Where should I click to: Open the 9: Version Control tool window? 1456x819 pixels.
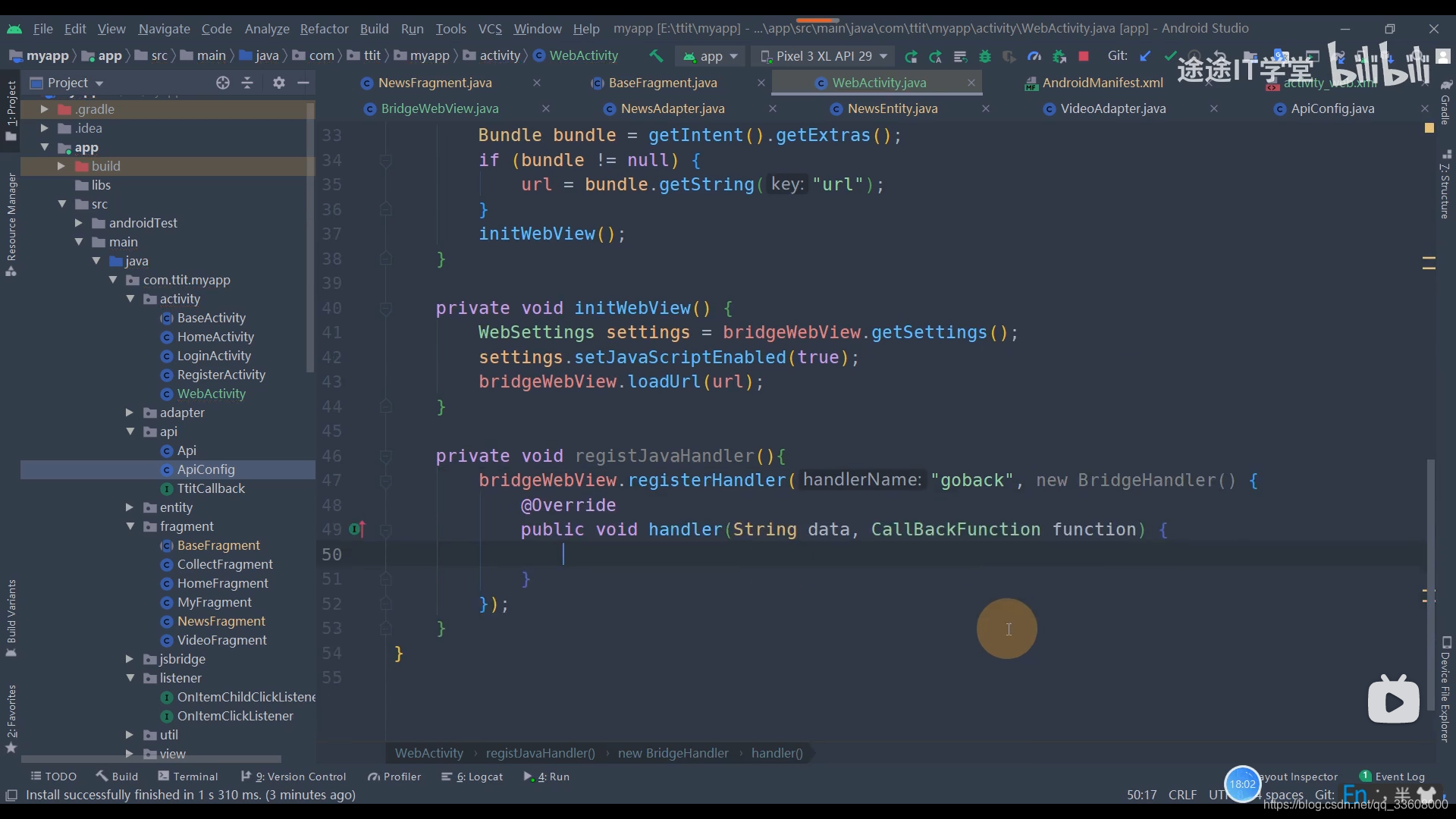[x=293, y=777]
